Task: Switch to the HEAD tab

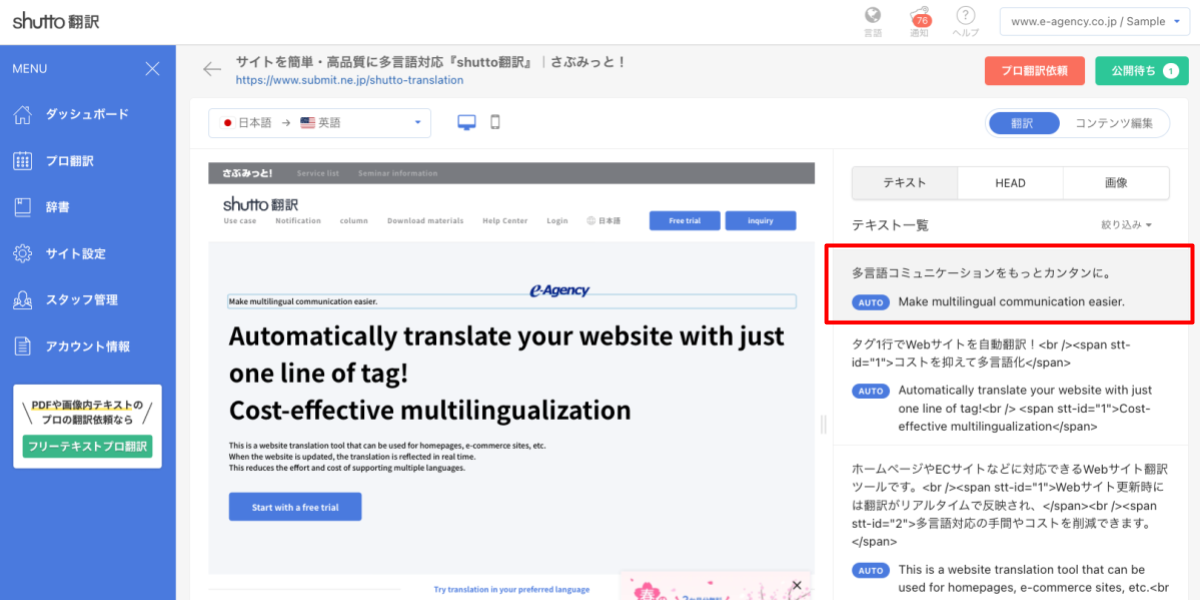Action: [x=1010, y=183]
